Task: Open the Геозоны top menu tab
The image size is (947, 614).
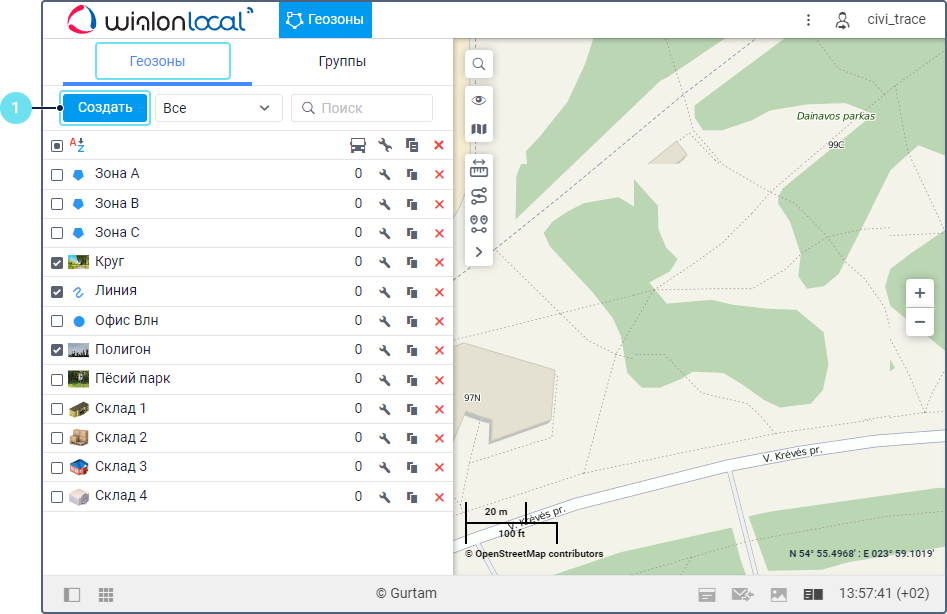Action: [325, 20]
